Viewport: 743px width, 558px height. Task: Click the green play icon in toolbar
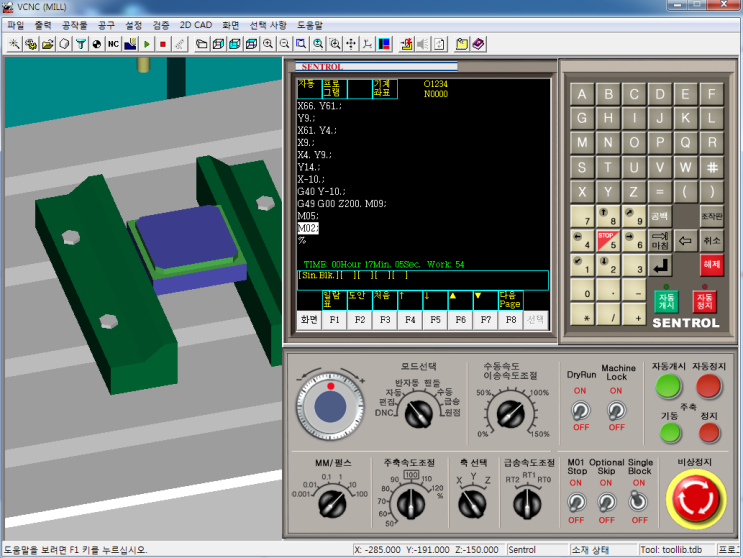[x=147, y=44]
